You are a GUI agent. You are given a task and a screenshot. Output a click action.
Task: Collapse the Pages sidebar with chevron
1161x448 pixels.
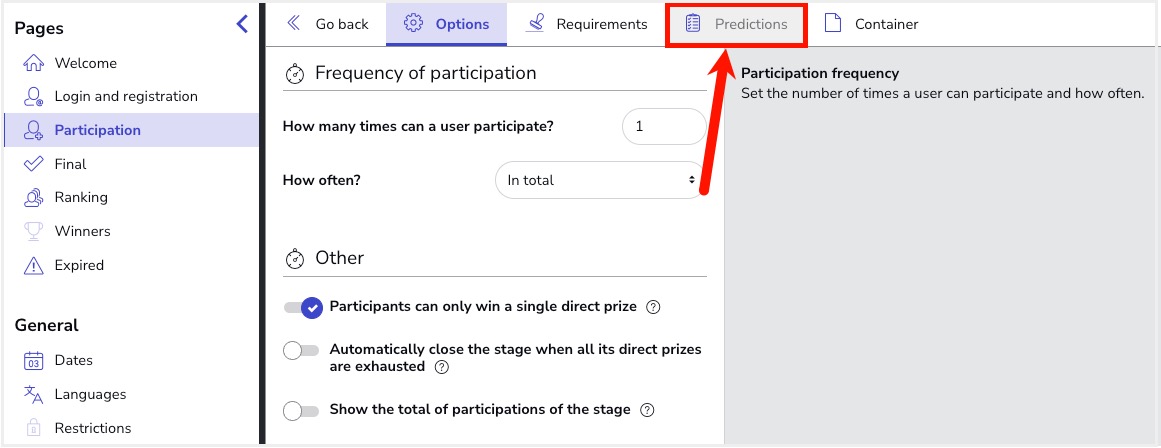point(242,24)
